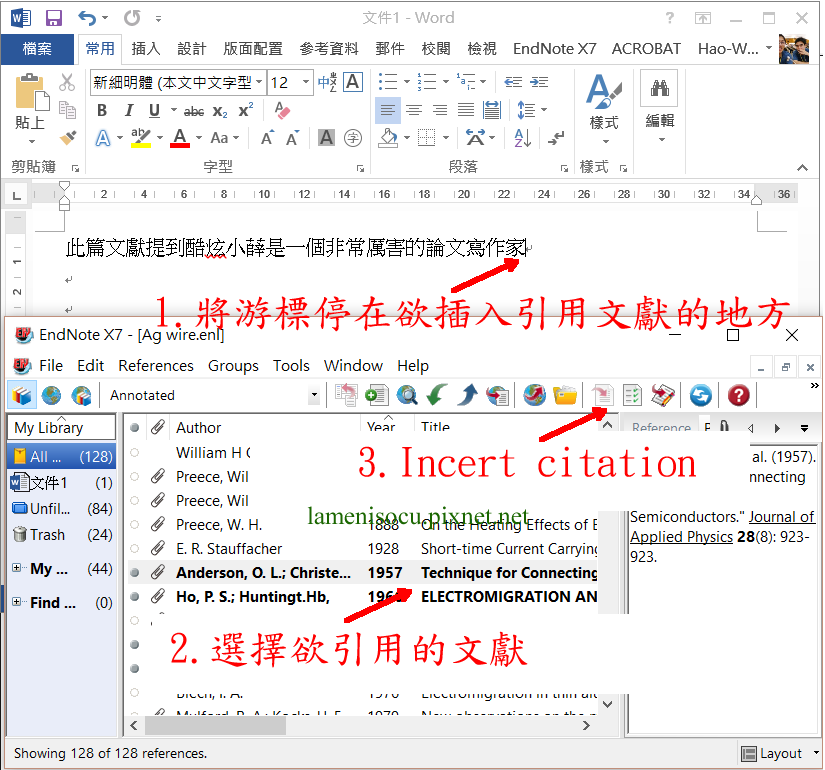Click the Online Search magnifier in EndNote
Screen dimensions: 825x770
pyautogui.click(x=407, y=395)
